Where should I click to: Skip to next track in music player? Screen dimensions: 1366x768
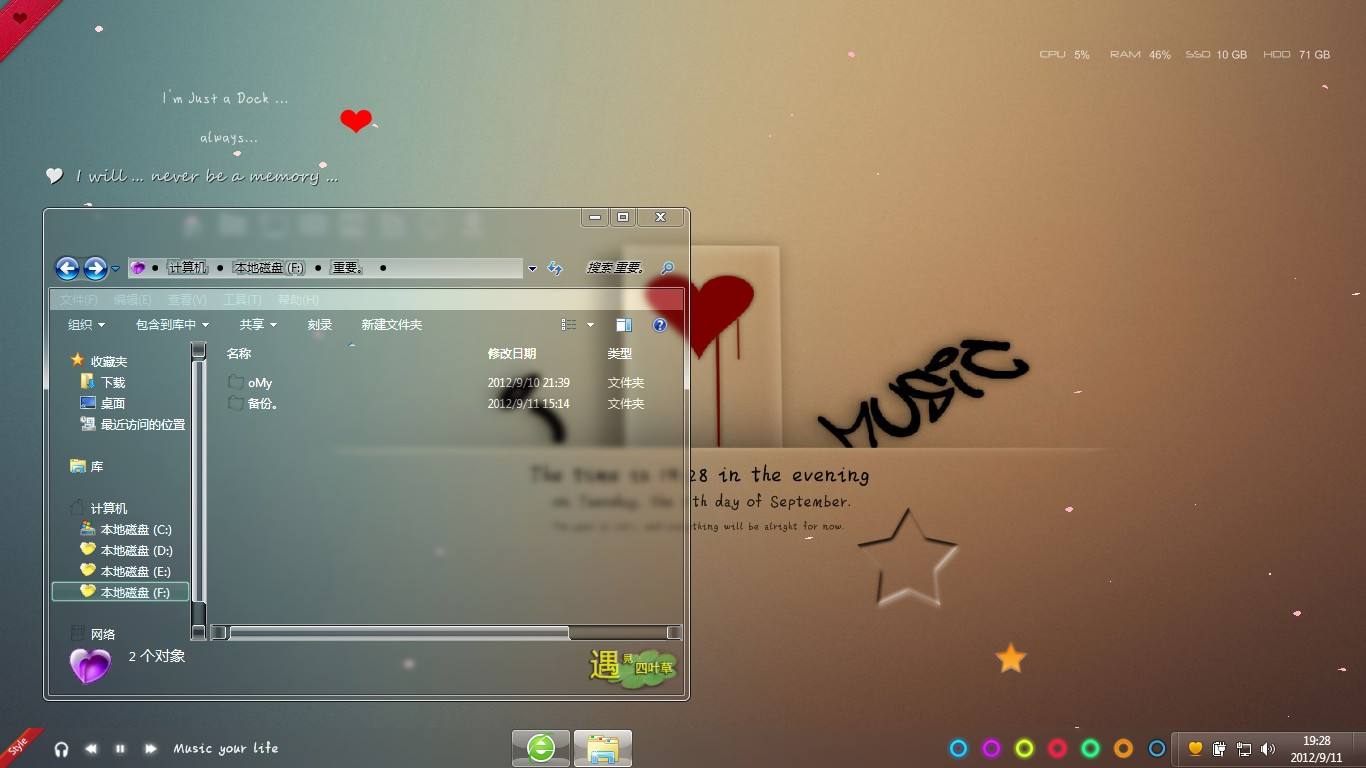(x=151, y=749)
